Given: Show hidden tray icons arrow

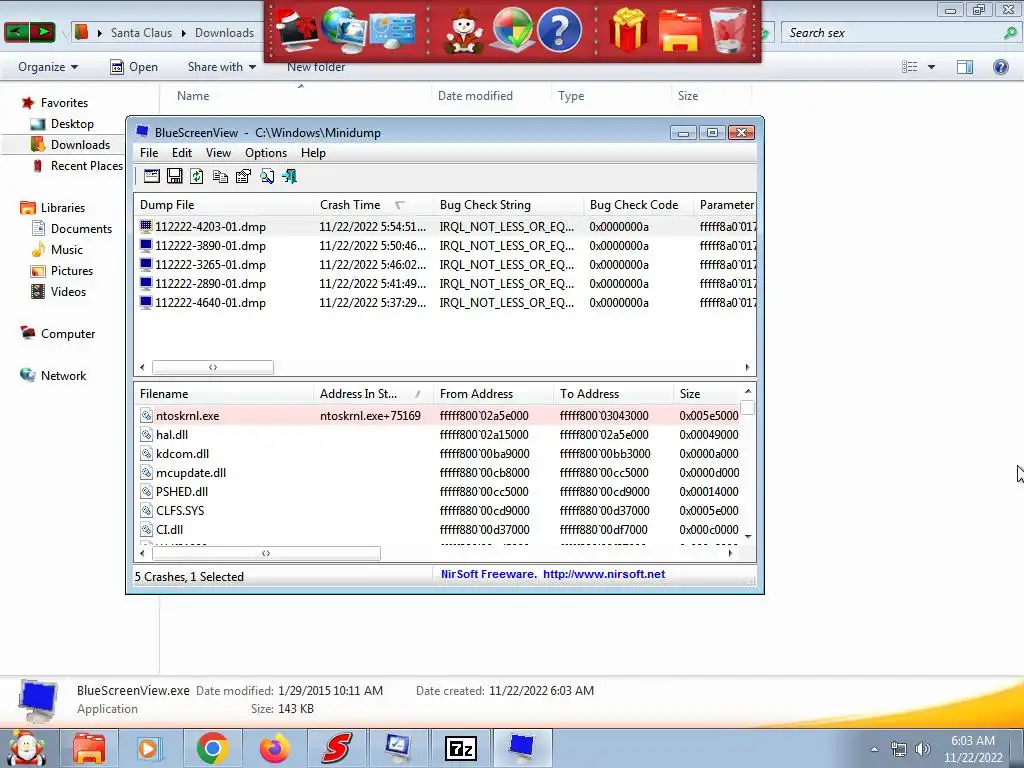Looking at the screenshot, I should [874, 749].
